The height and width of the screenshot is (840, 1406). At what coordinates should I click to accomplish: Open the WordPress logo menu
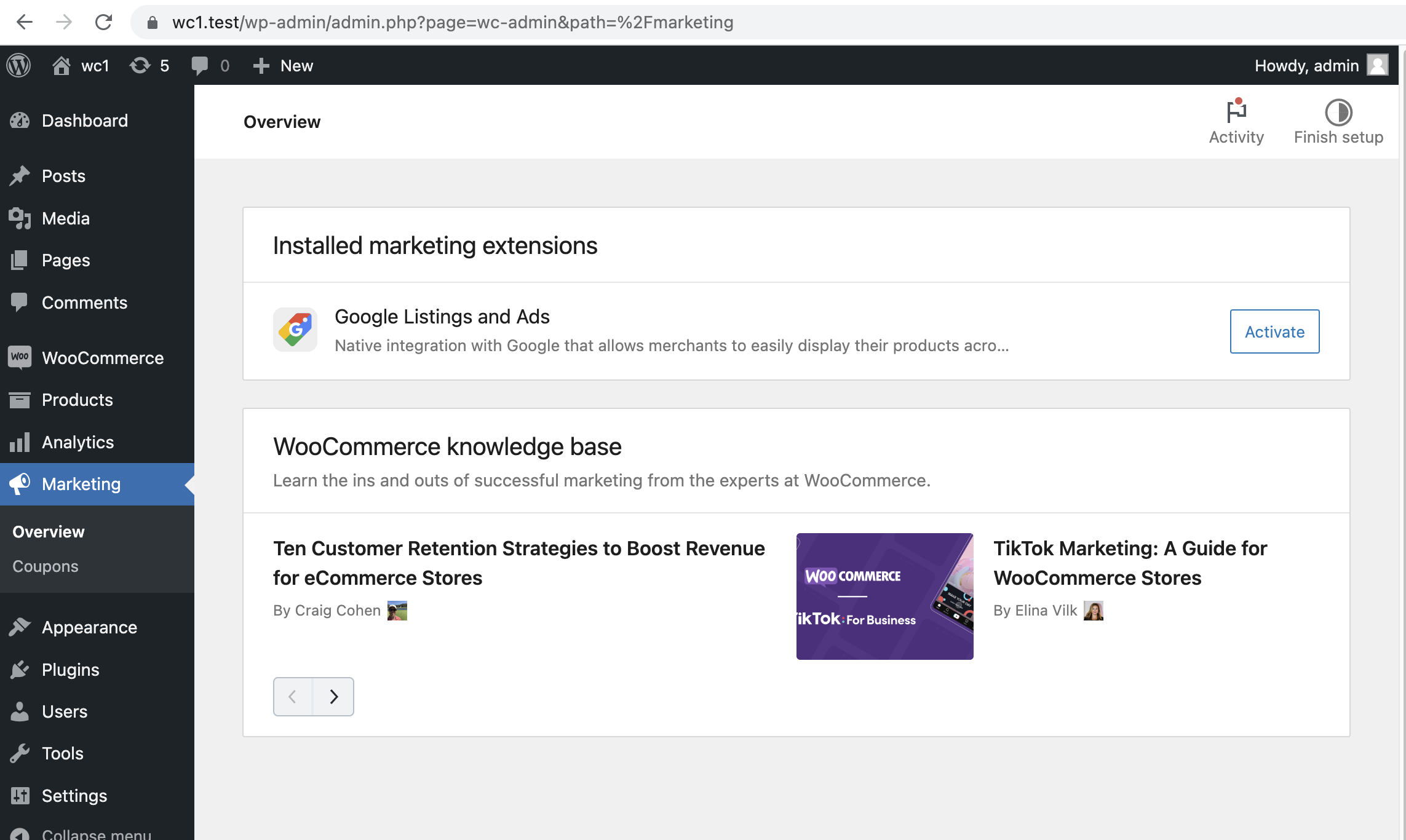click(x=18, y=65)
